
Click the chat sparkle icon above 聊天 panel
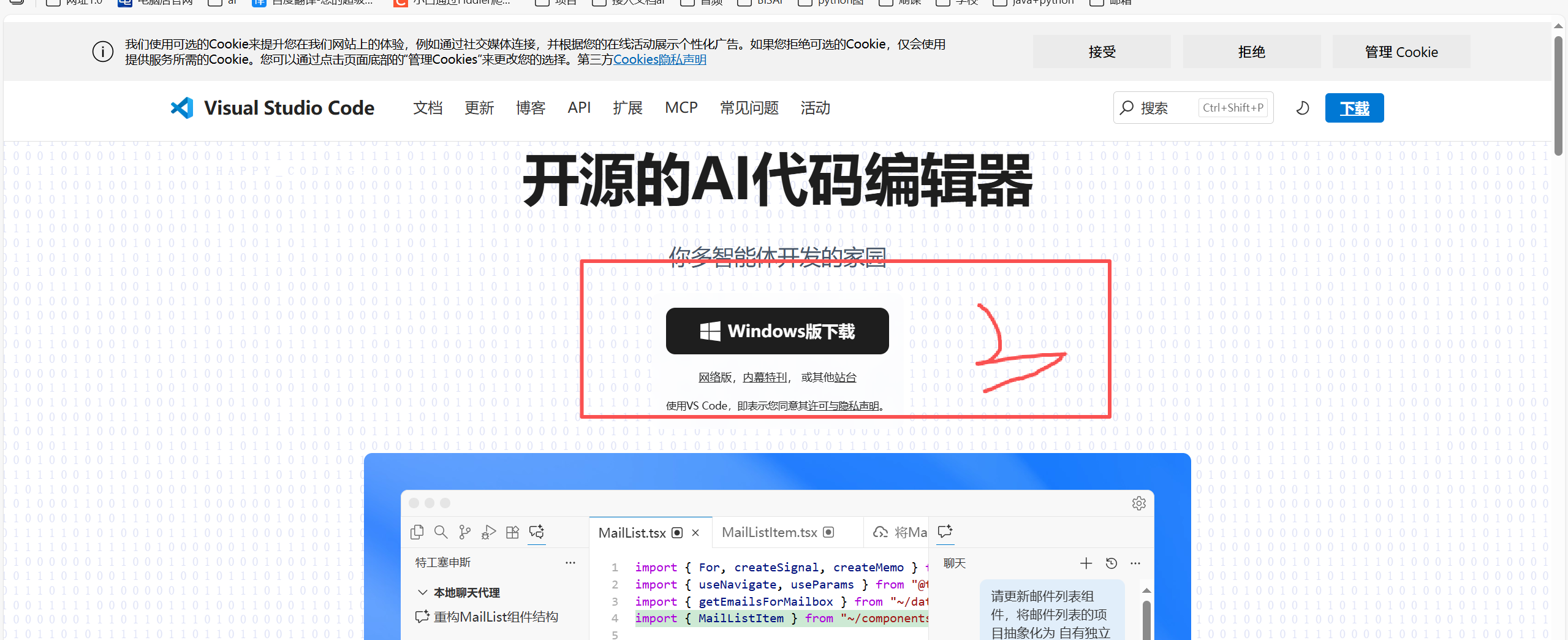tap(945, 531)
